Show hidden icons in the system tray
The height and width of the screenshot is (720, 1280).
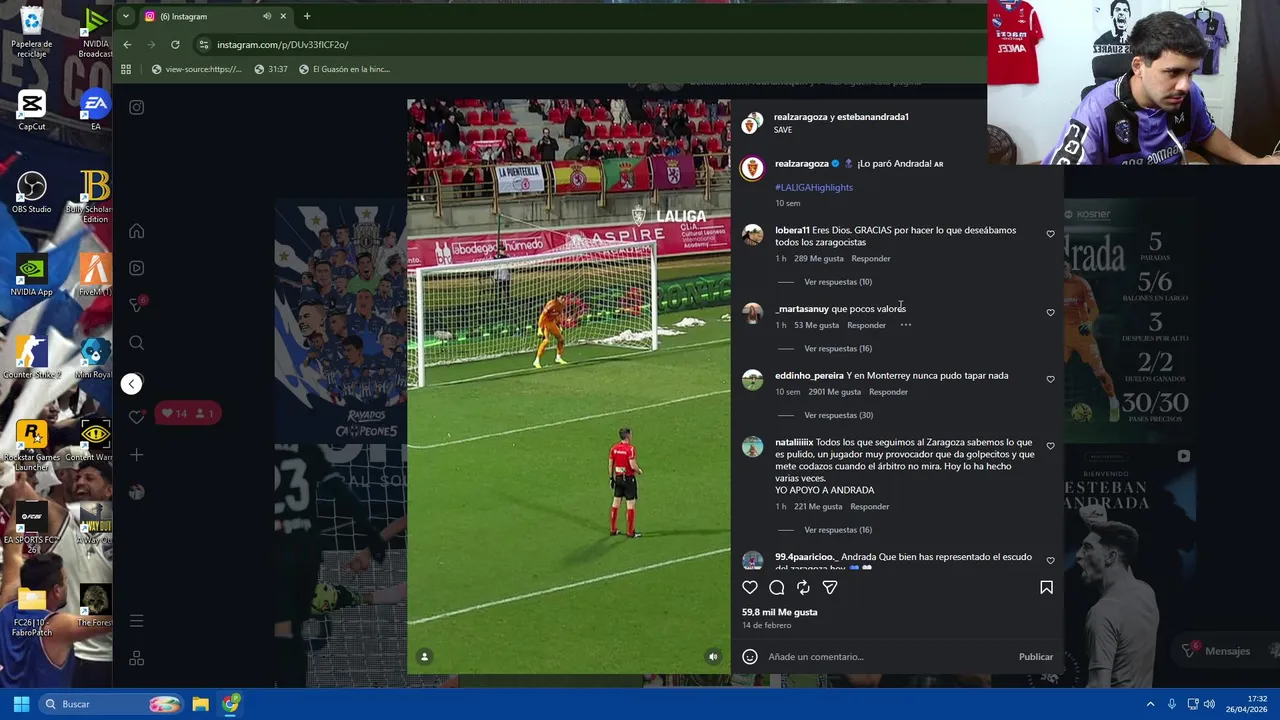point(1150,704)
